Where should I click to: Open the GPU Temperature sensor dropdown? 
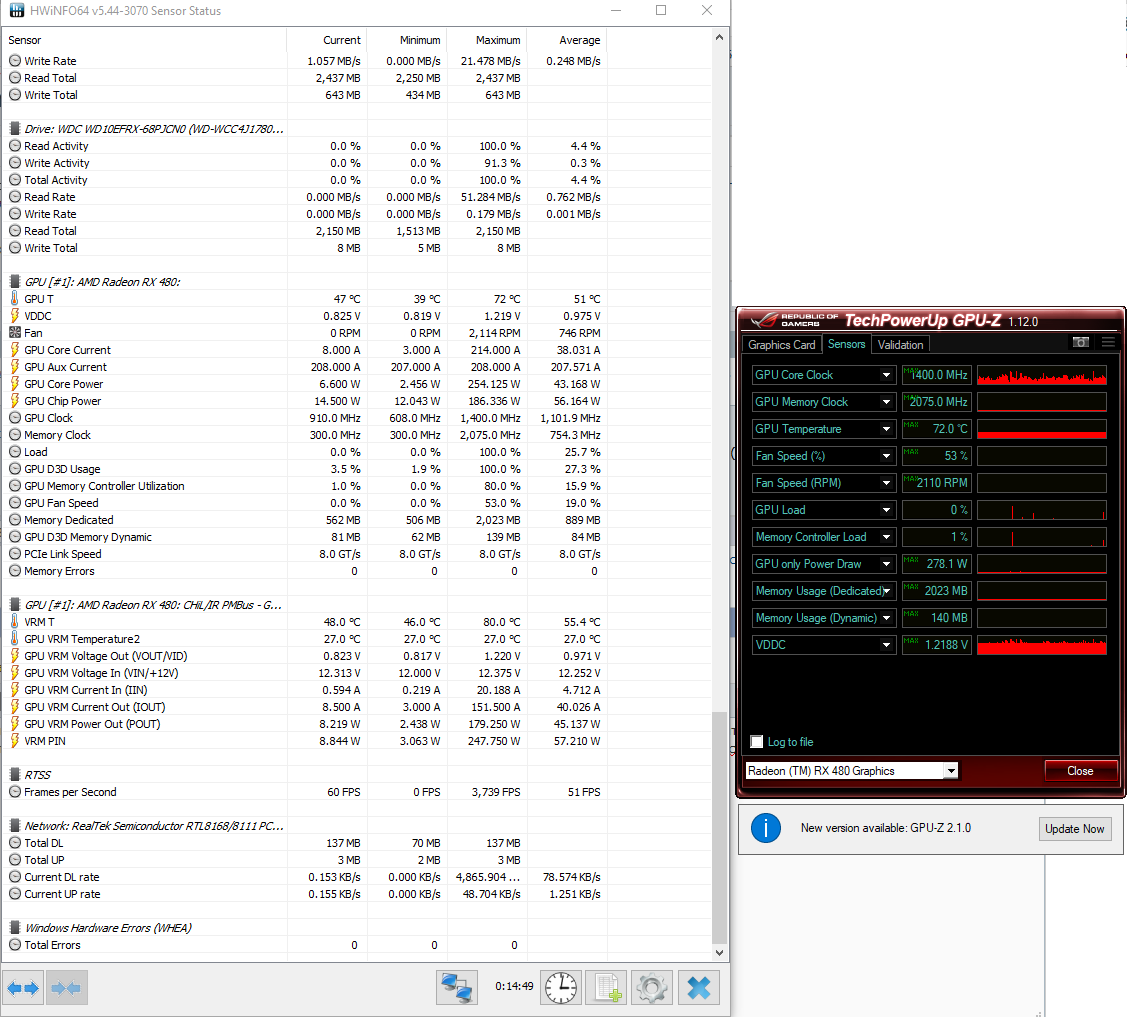[886, 429]
